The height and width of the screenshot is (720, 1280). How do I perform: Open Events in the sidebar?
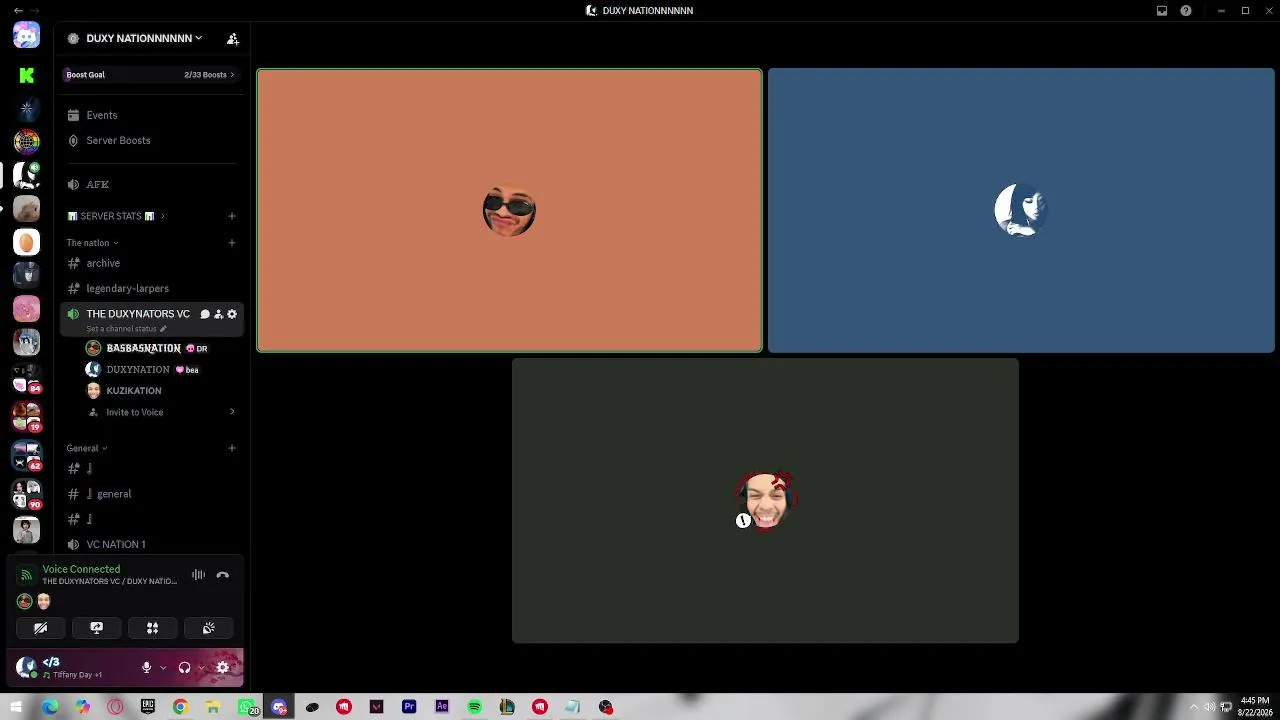tap(150, 115)
